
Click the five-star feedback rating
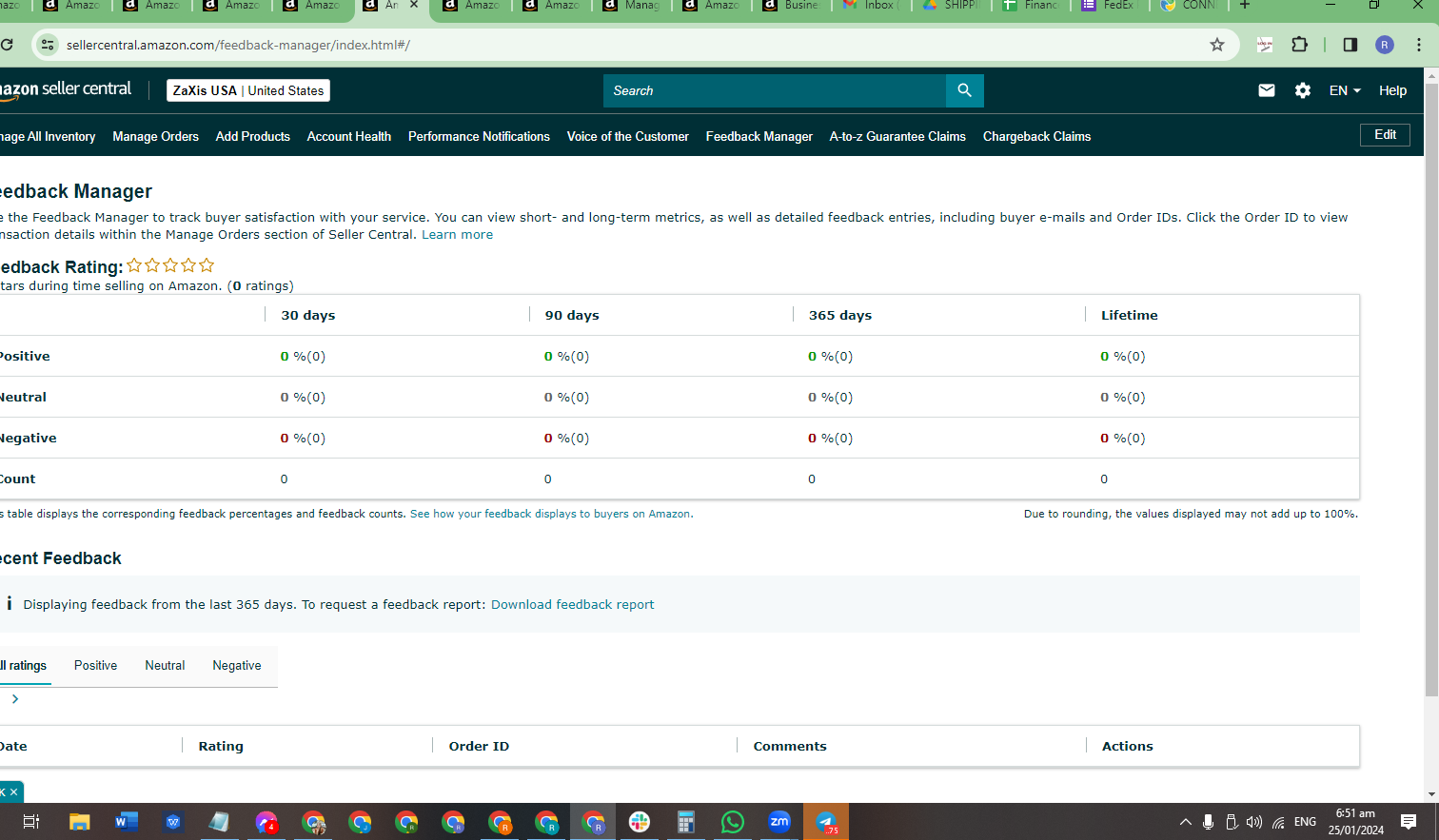[170, 265]
